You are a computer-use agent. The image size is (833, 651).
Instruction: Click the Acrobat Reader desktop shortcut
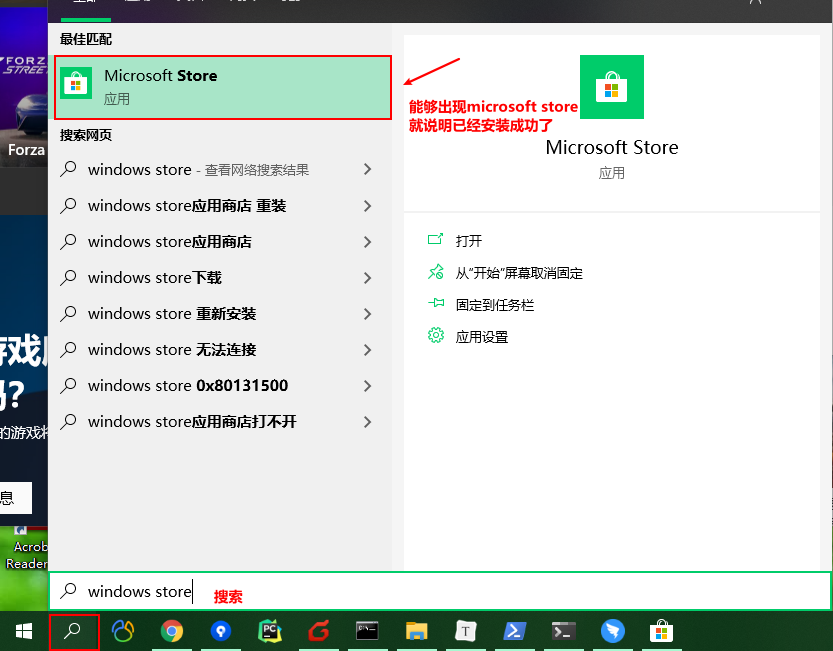[x=26, y=550]
